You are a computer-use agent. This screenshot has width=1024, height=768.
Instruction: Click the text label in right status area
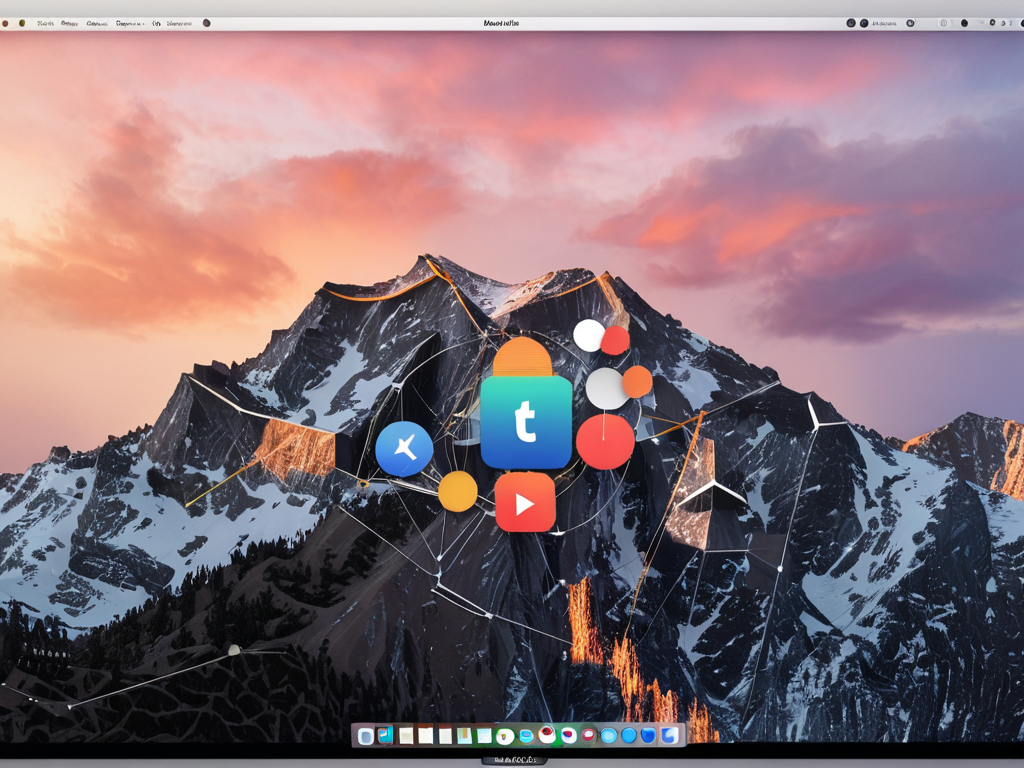(884, 23)
